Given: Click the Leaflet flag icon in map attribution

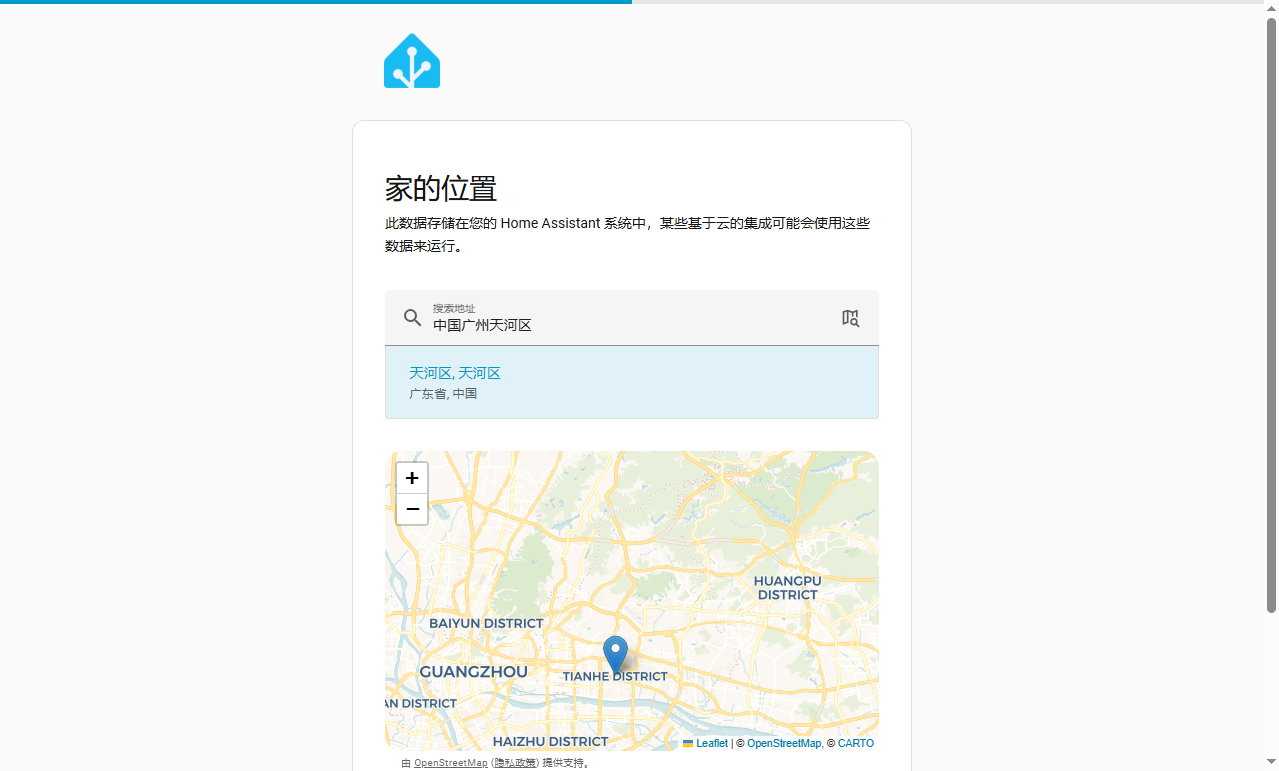Looking at the screenshot, I should (x=688, y=743).
